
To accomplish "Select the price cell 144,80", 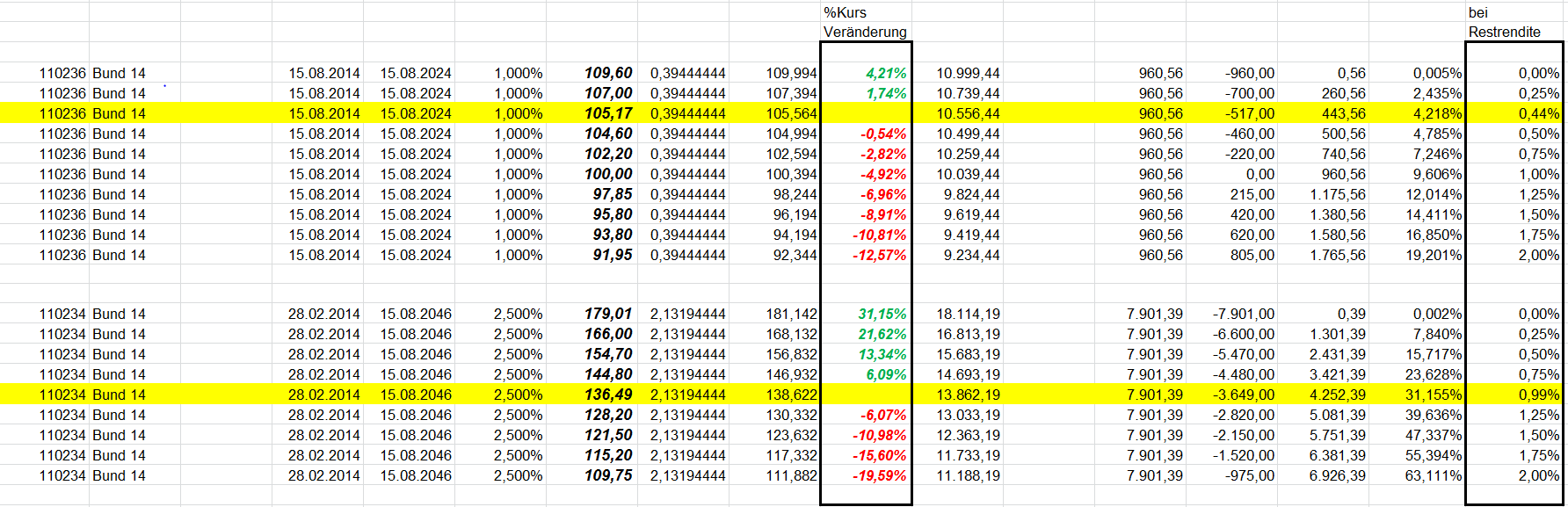I will pyautogui.click(x=592, y=374).
